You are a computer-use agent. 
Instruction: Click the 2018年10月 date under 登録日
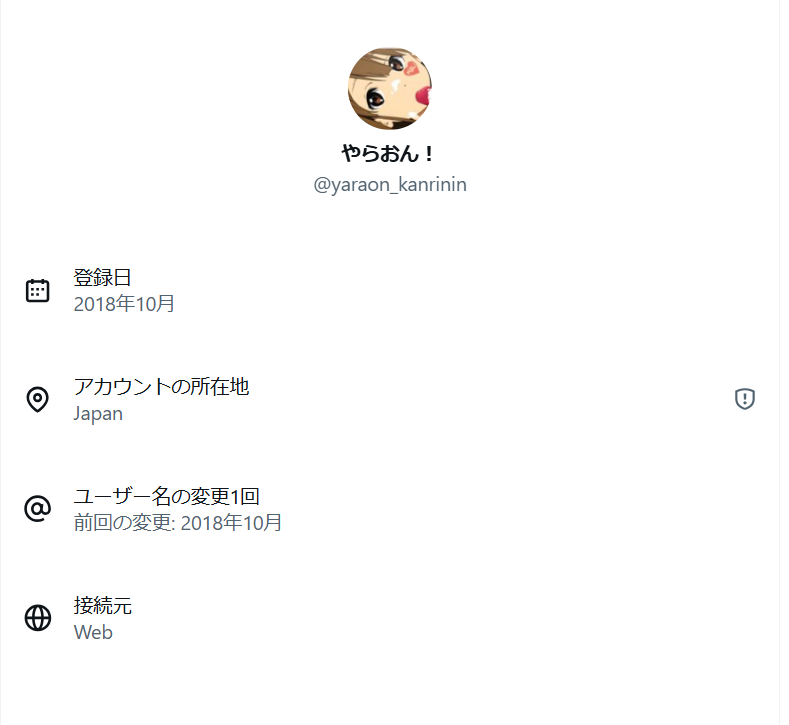tap(124, 304)
